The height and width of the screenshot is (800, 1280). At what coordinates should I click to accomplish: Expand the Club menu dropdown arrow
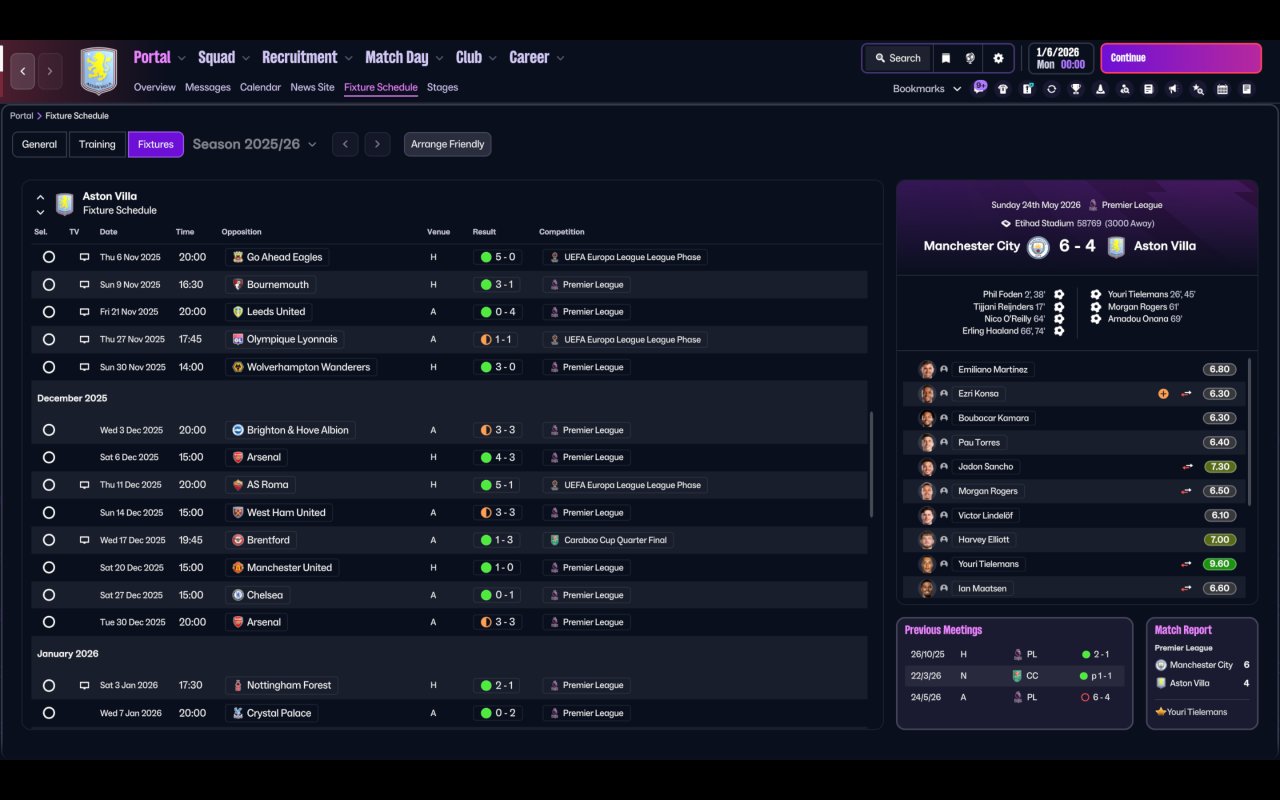click(492, 58)
